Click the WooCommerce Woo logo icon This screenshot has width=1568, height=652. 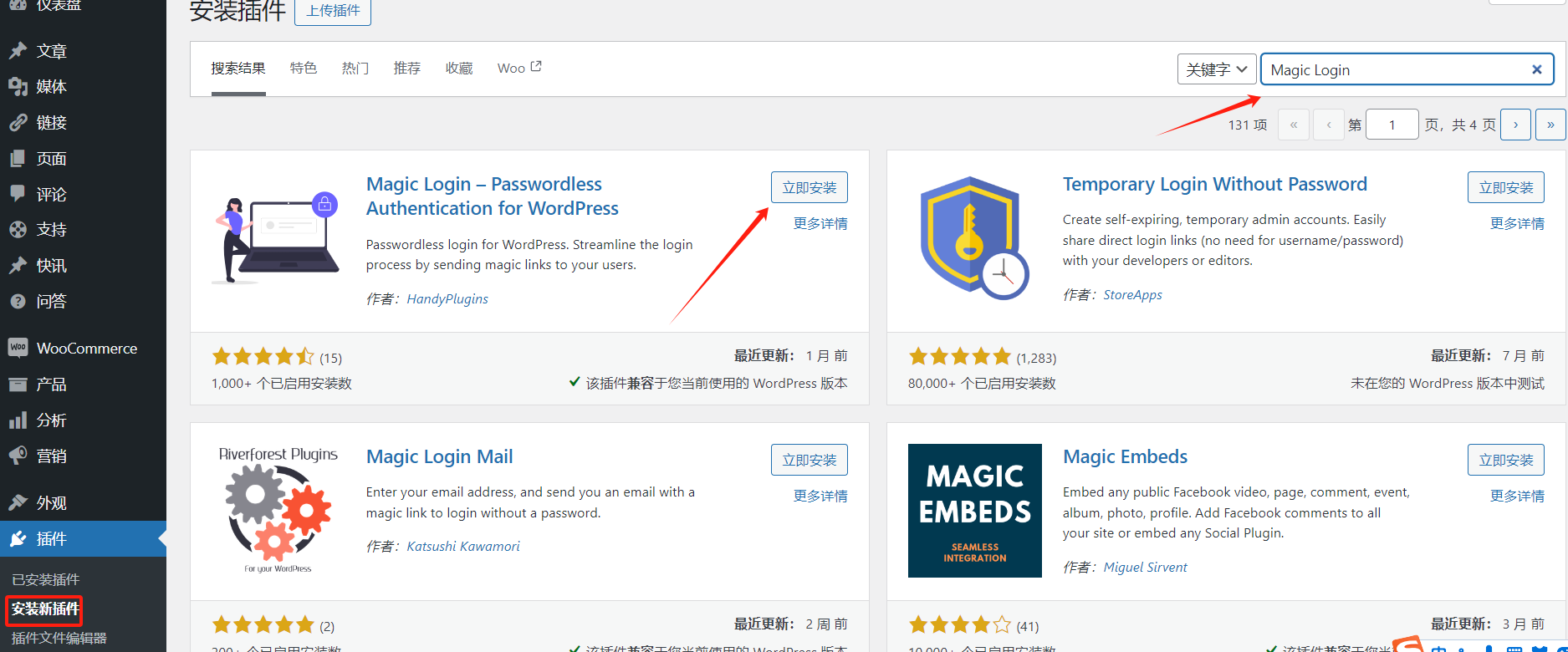point(18,348)
